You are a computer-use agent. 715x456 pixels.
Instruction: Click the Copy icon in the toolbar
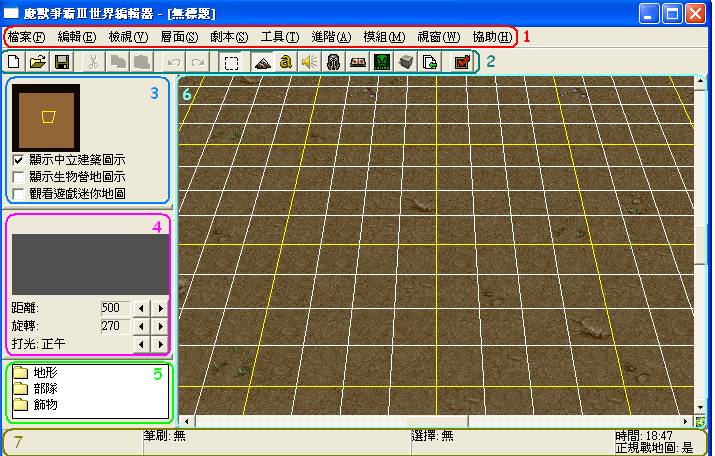(118, 62)
